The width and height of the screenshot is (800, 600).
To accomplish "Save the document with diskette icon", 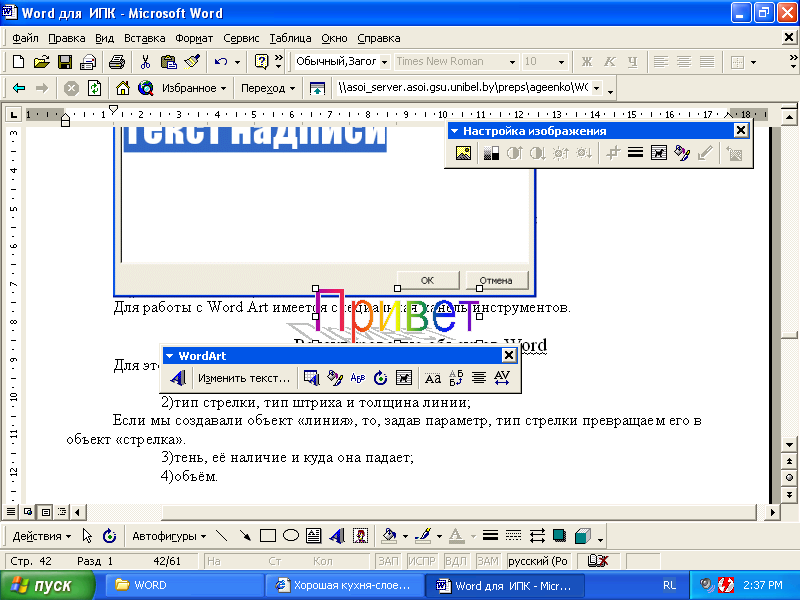I will 65,62.
